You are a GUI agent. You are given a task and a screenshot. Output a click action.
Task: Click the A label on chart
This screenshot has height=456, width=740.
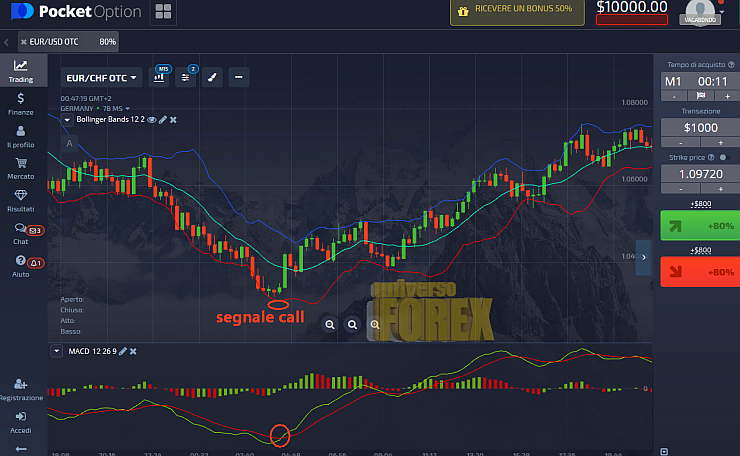69,144
